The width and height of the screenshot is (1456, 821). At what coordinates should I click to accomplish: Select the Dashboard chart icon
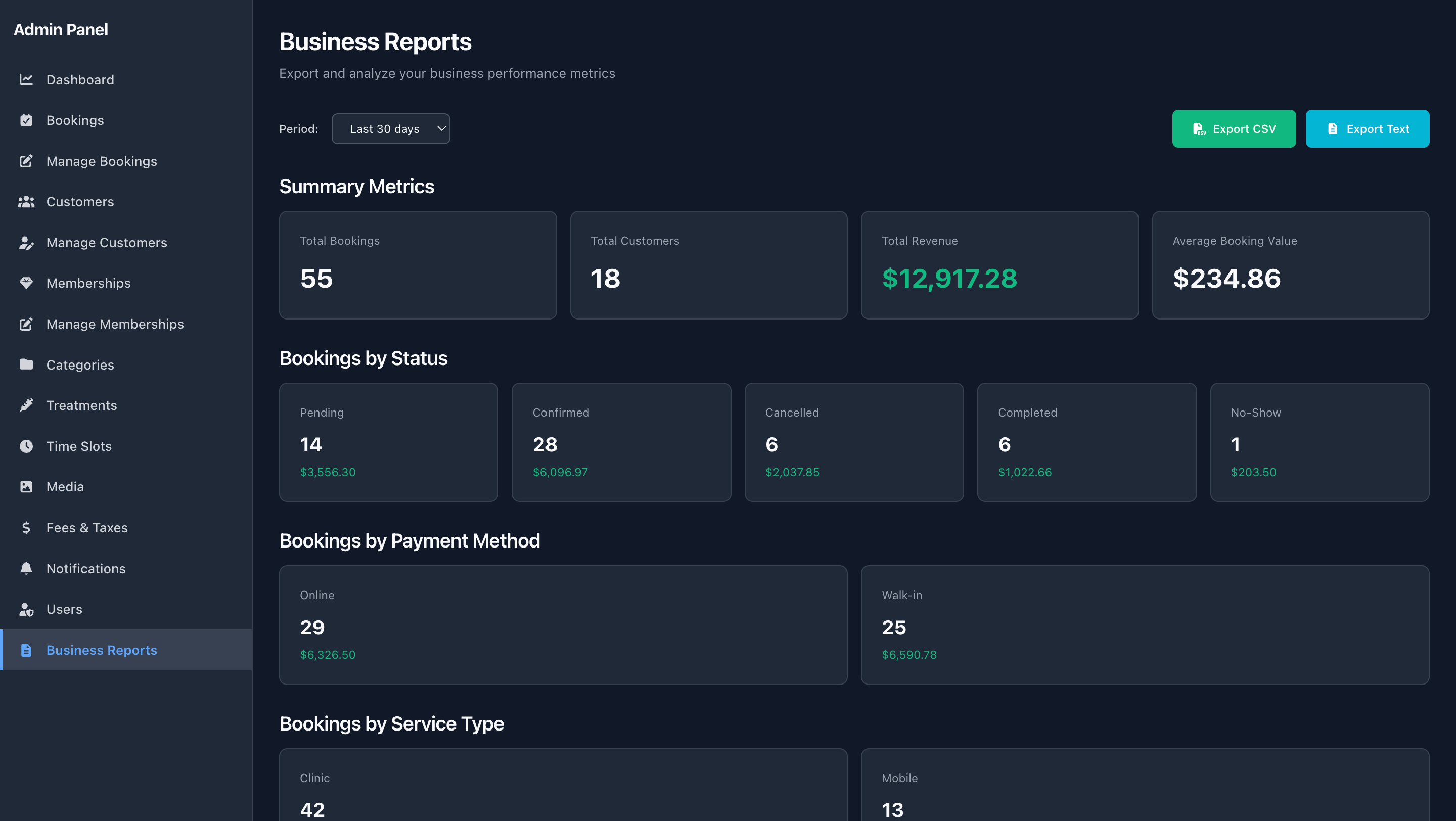click(27, 80)
